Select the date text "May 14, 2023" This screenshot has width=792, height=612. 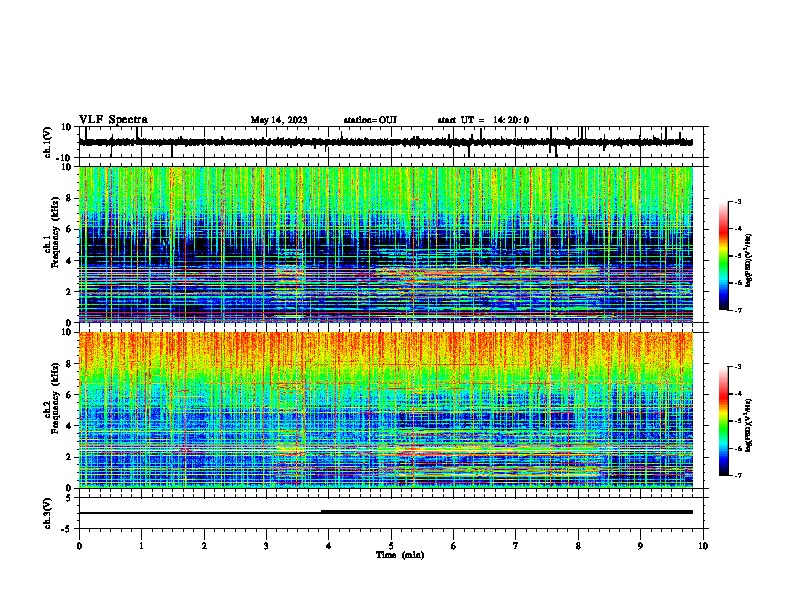[x=279, y=120]
